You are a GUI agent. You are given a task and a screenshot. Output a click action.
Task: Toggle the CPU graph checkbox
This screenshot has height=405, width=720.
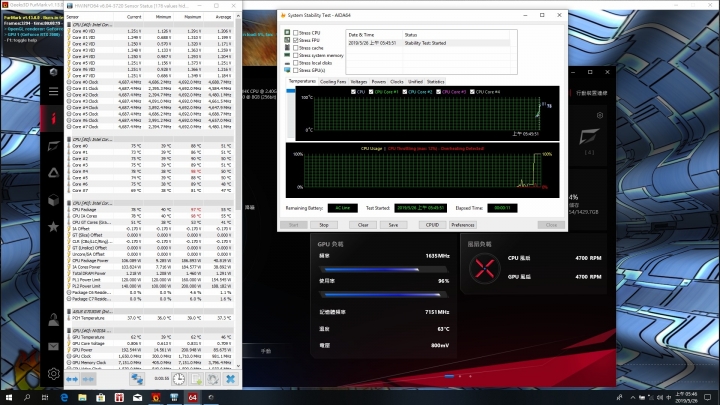point(353,92)
